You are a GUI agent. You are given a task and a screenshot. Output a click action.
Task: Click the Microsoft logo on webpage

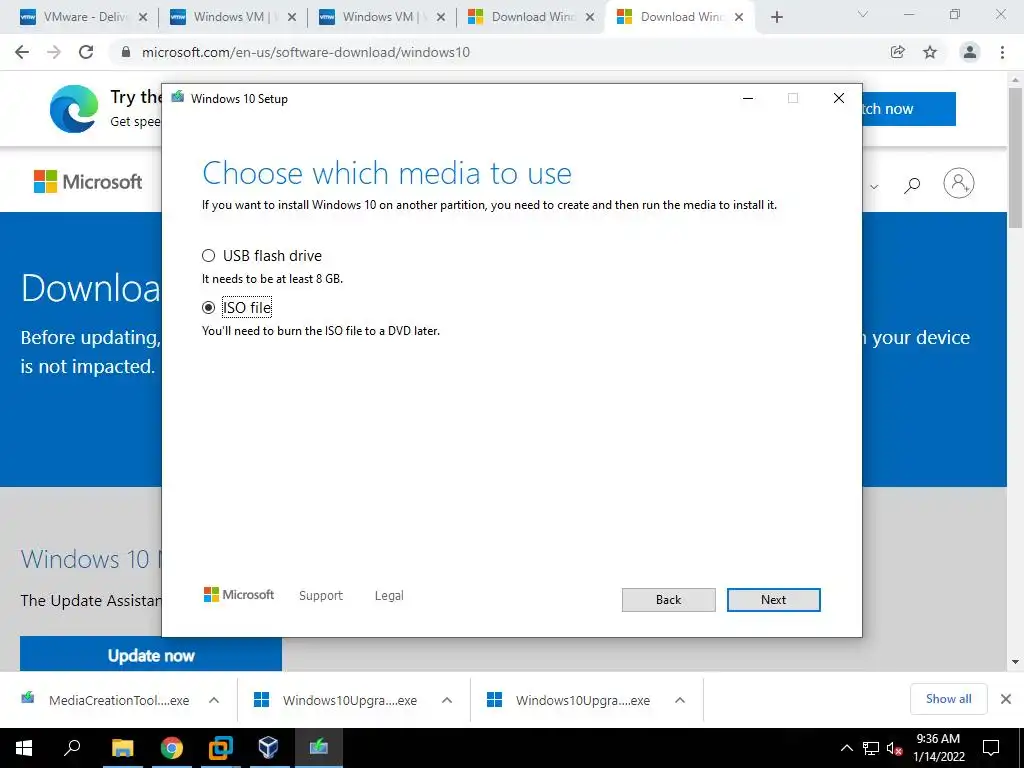tap(88, 182)
